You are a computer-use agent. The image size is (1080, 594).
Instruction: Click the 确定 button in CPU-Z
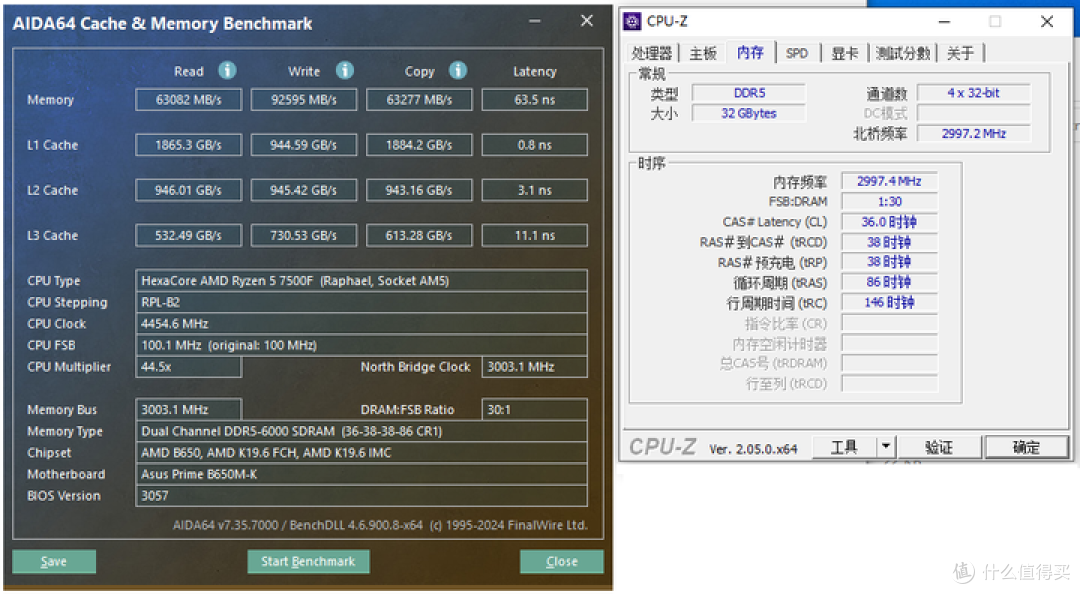[1026, 447]
